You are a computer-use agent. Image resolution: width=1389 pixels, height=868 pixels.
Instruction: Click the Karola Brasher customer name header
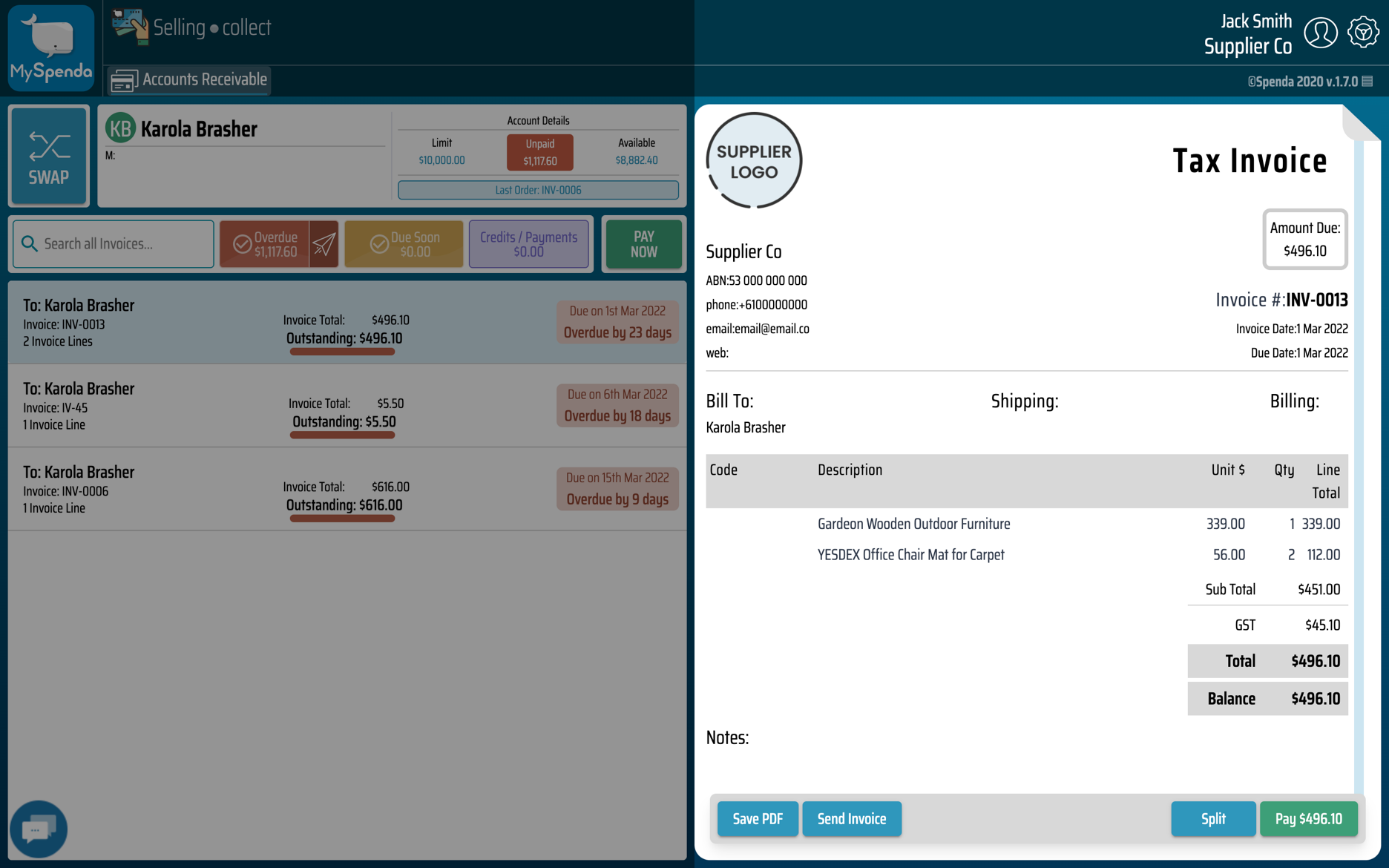pos(199,129)
